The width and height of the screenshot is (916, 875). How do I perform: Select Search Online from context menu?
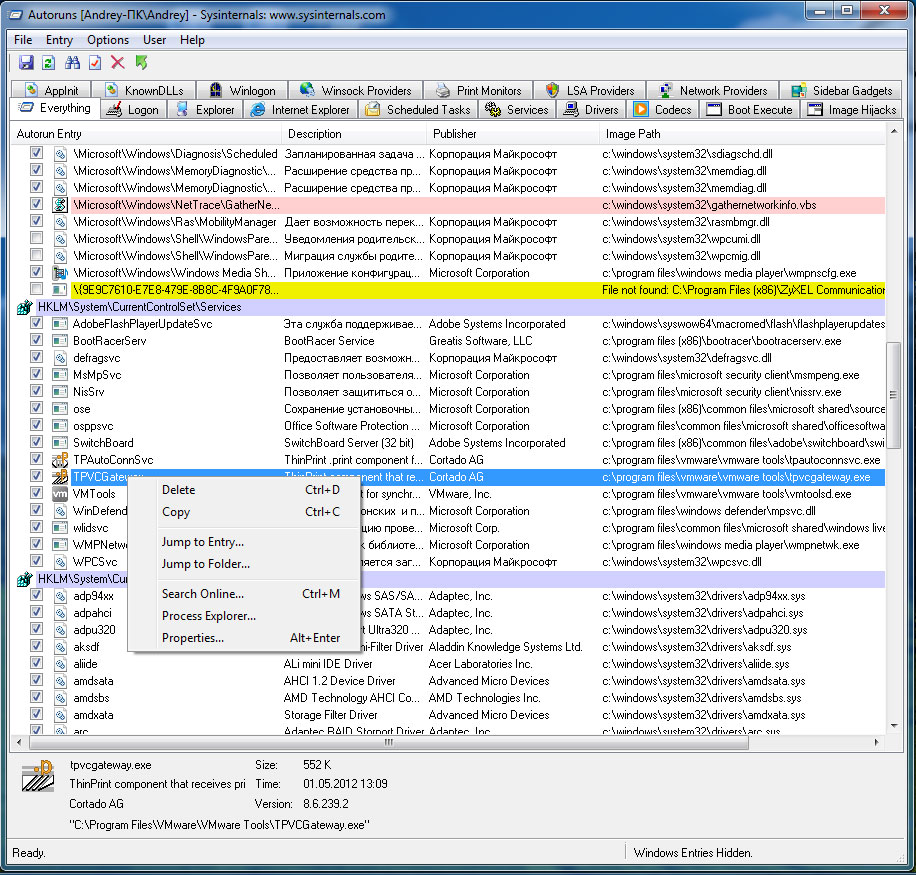pos(203,594)
